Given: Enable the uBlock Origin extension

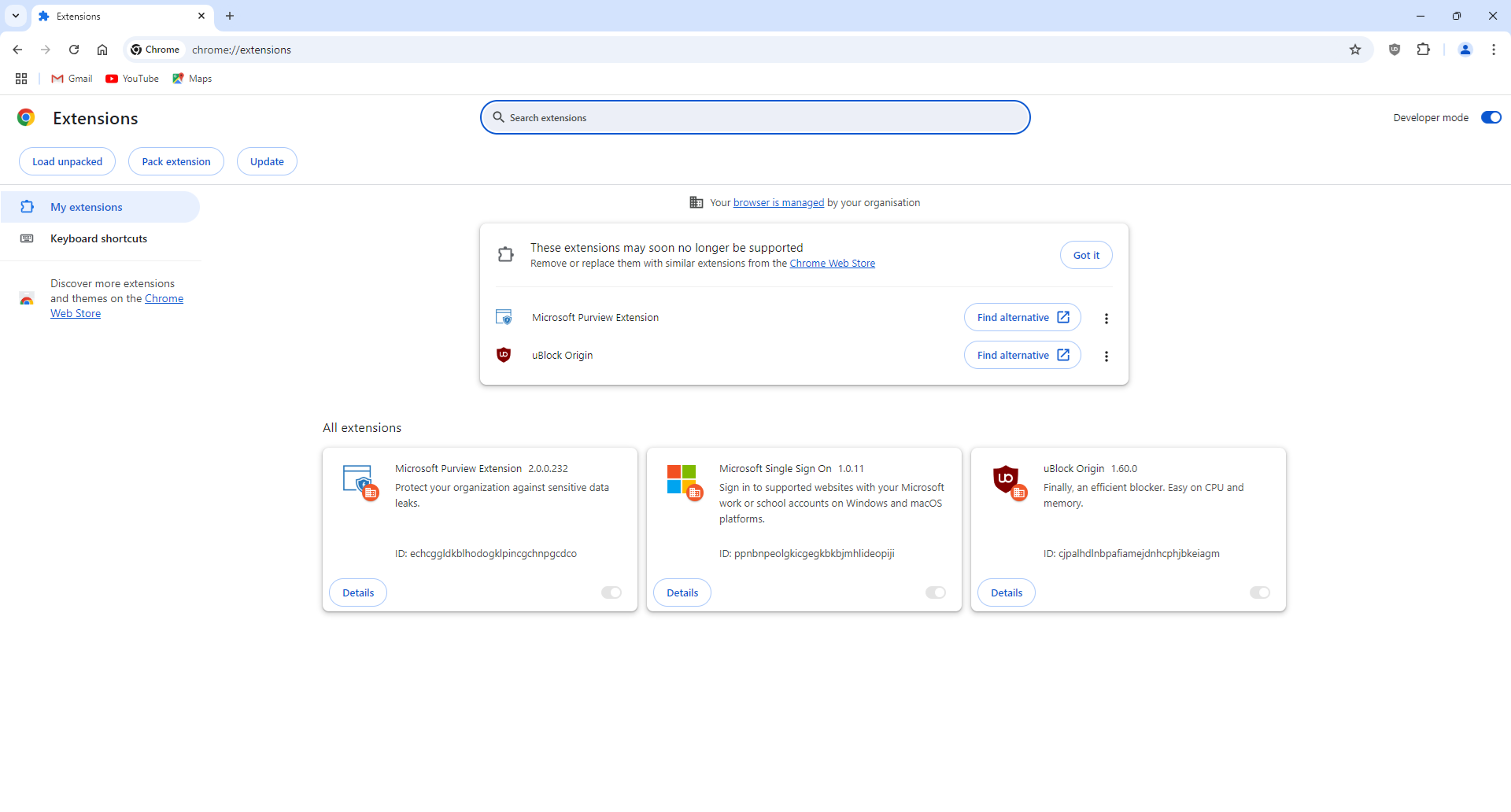Looking at the screenshot, I should tap(1259, 592).
